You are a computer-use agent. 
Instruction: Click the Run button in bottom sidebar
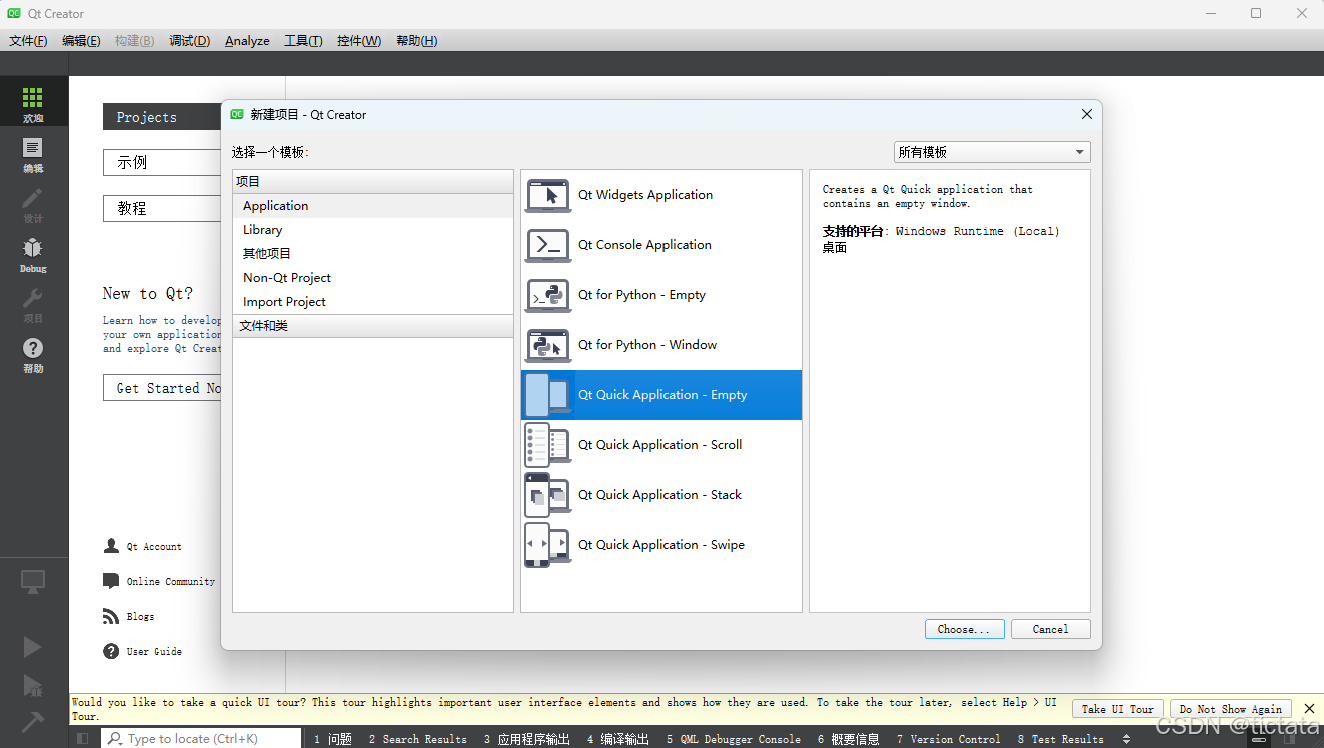(x=33, y=647)
